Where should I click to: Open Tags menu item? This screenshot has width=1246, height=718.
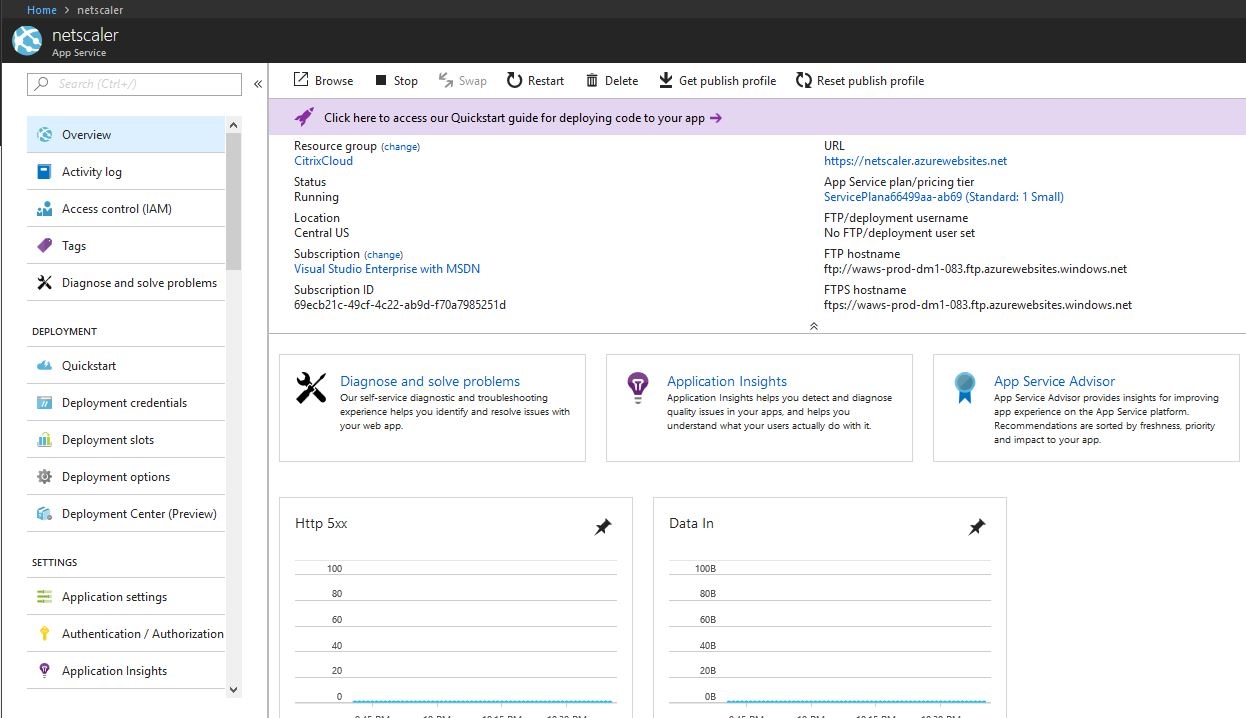pos(126,246)
